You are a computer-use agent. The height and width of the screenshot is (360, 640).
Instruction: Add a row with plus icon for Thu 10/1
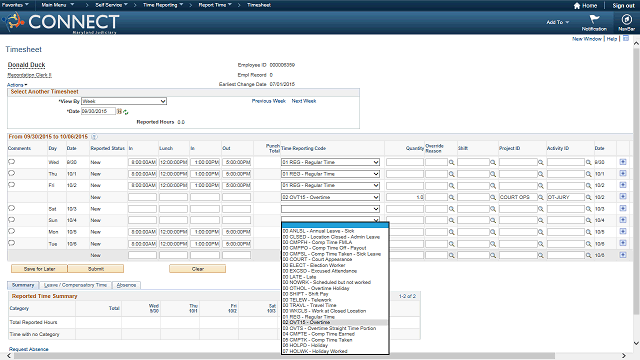(x=623, y=173)
